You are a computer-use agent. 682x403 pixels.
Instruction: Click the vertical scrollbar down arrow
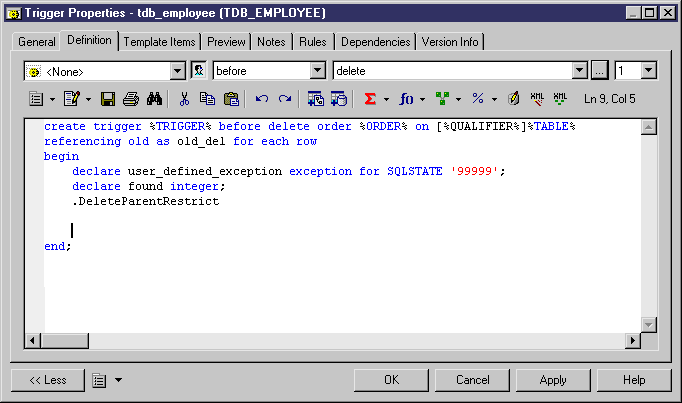(x=649, y=325)
